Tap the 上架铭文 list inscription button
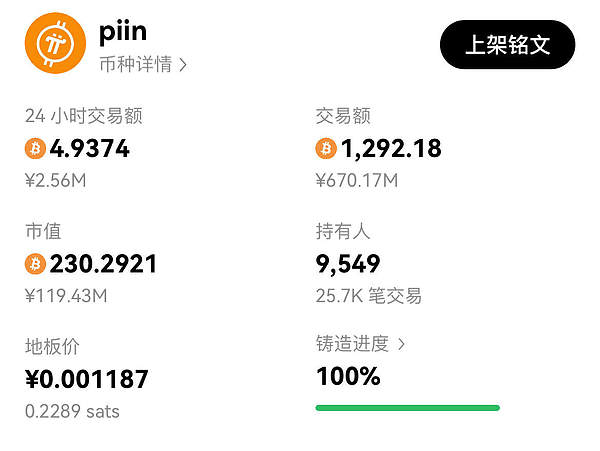The width and height of the screenshot is (600, 451). (x=507, y=44)
